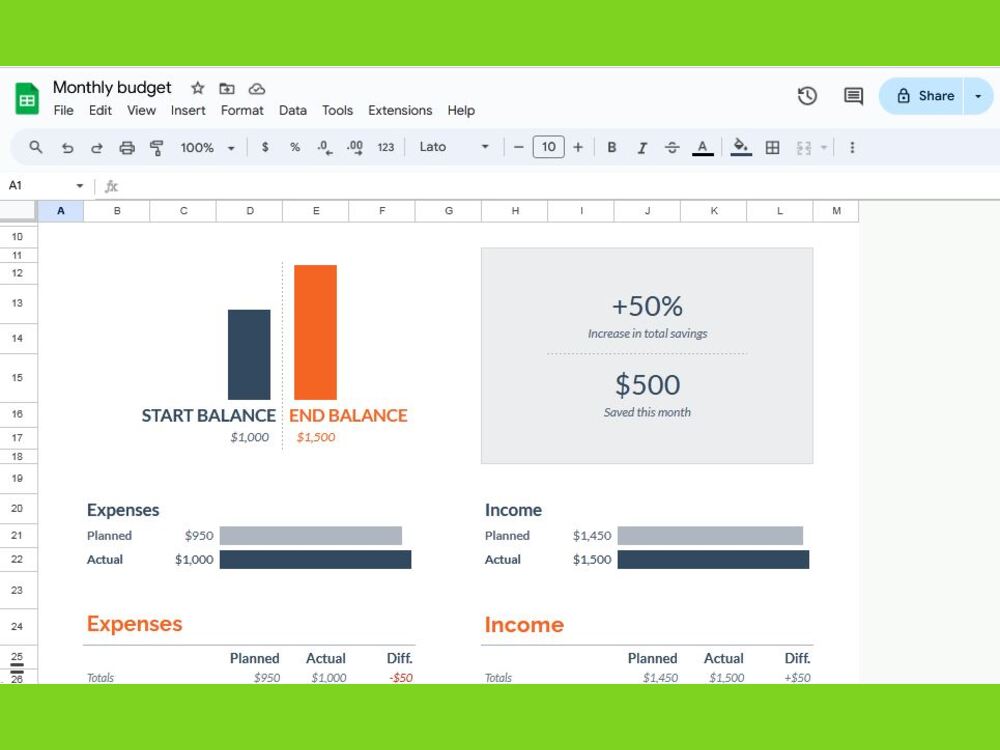Open more toolbar options three dots

(x=852, y=147)
